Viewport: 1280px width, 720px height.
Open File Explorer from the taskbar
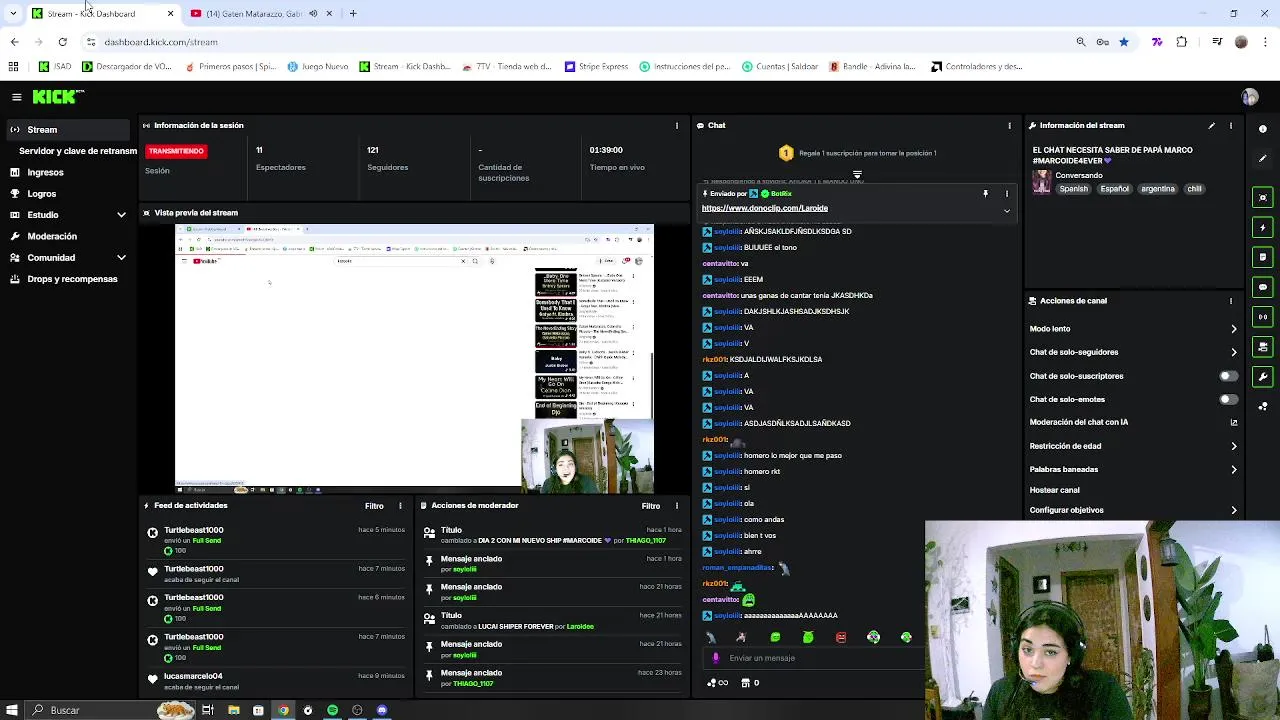(x=234, y=710)
